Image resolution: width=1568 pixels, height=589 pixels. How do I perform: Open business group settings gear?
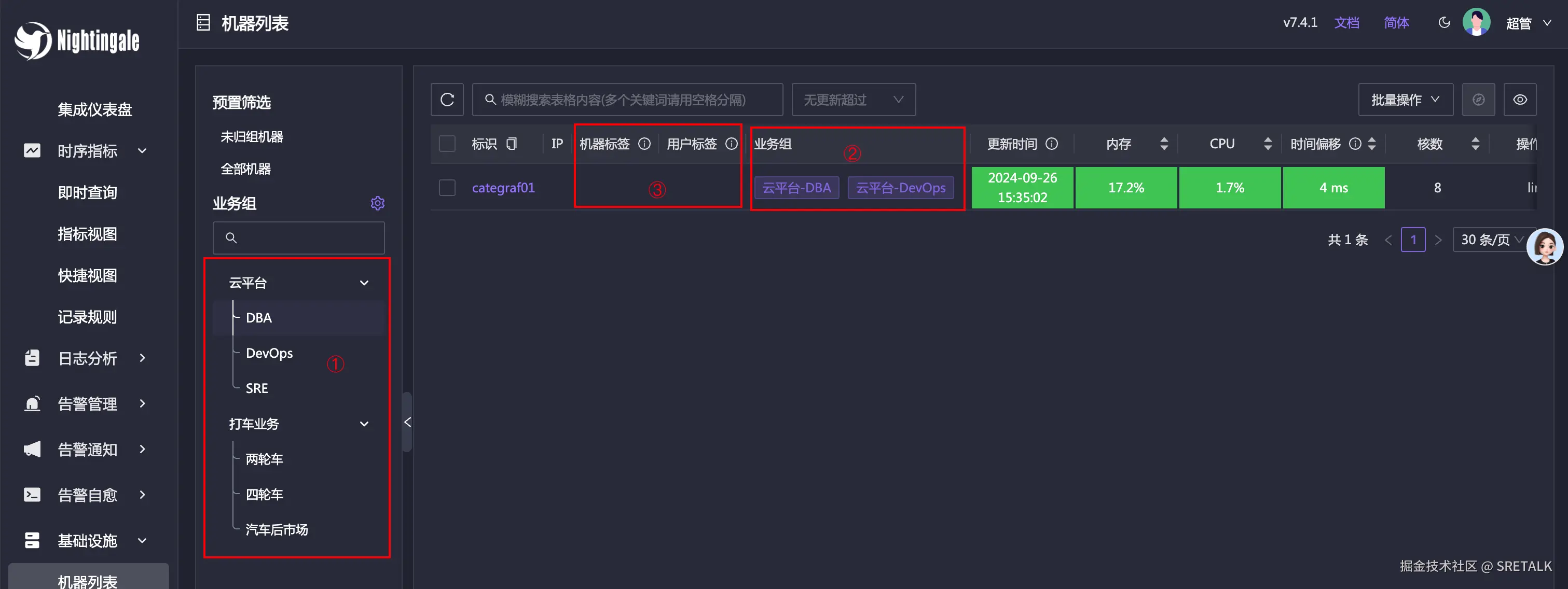point(377,203)
